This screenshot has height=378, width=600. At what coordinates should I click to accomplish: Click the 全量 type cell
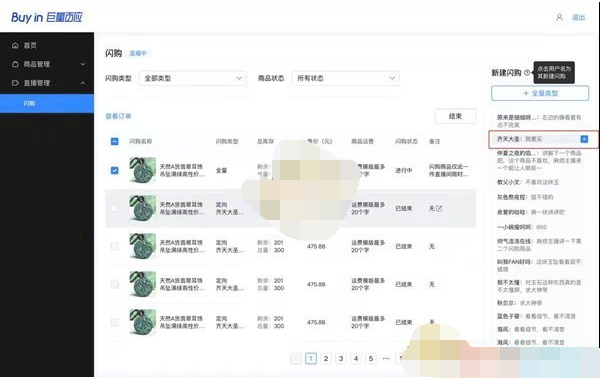point(221,170)
